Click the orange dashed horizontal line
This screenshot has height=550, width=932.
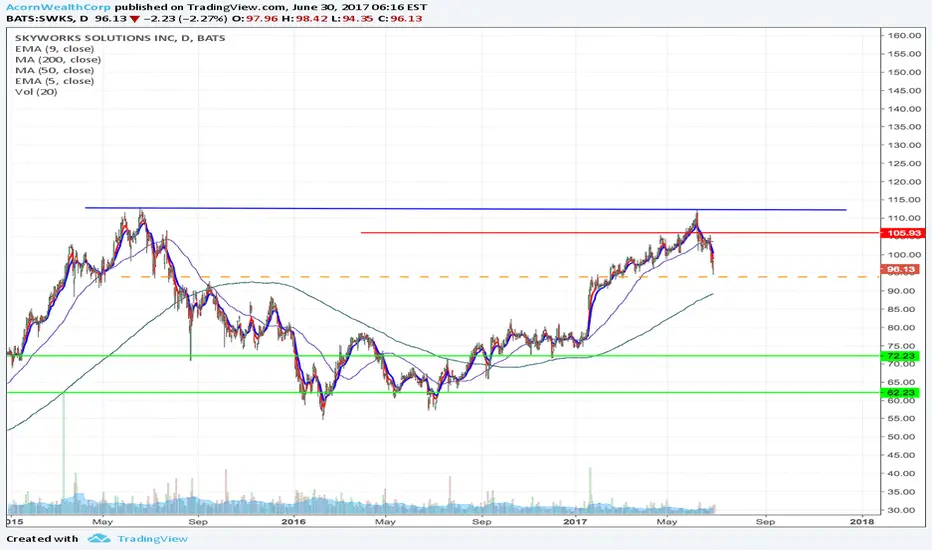coord(499,276)
